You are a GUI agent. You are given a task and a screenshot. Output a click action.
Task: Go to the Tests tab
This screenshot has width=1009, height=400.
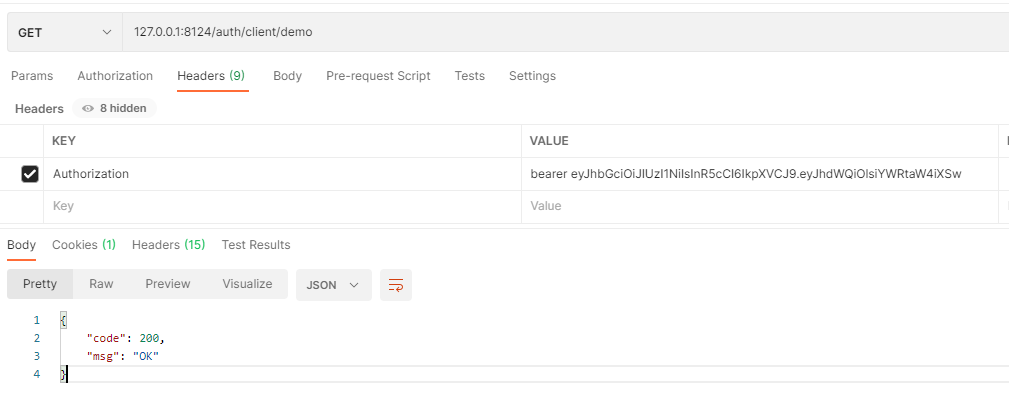tap(469, 76)
